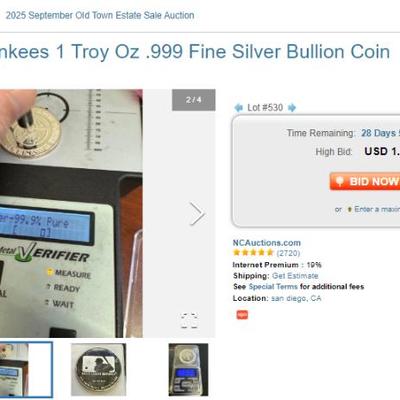Screen dimensions: 400x400
Task: Select the MLB logo coin thumbnail
Action: (x=99, y=370)
